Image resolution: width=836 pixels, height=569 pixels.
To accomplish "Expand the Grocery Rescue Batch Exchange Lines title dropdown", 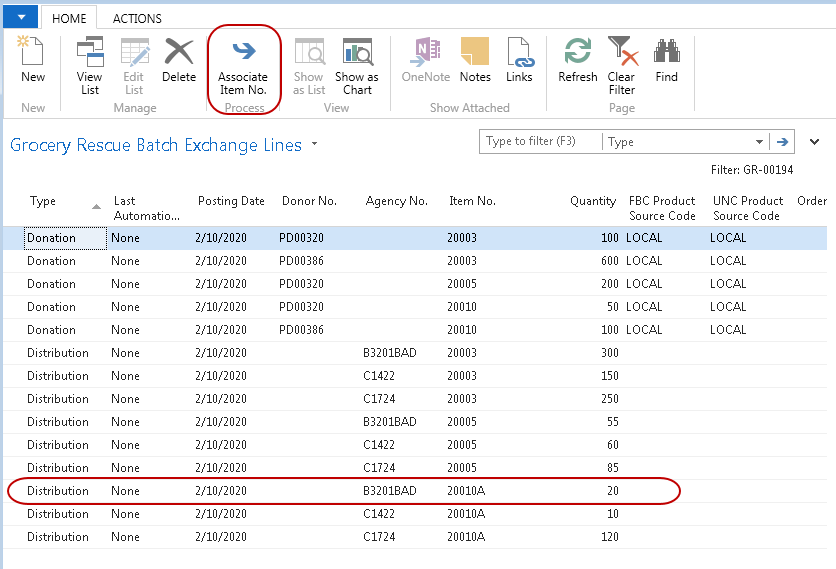I will coord(315,144).
